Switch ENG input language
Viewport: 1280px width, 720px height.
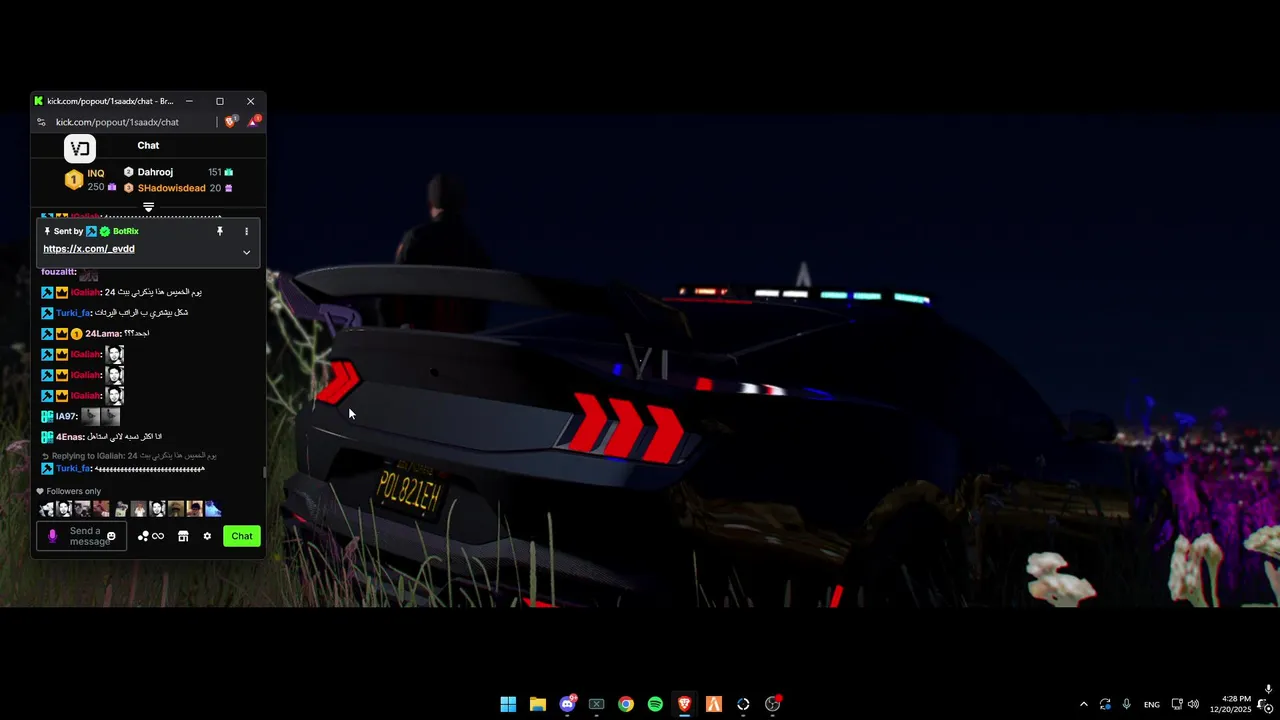pos(1152,704)
